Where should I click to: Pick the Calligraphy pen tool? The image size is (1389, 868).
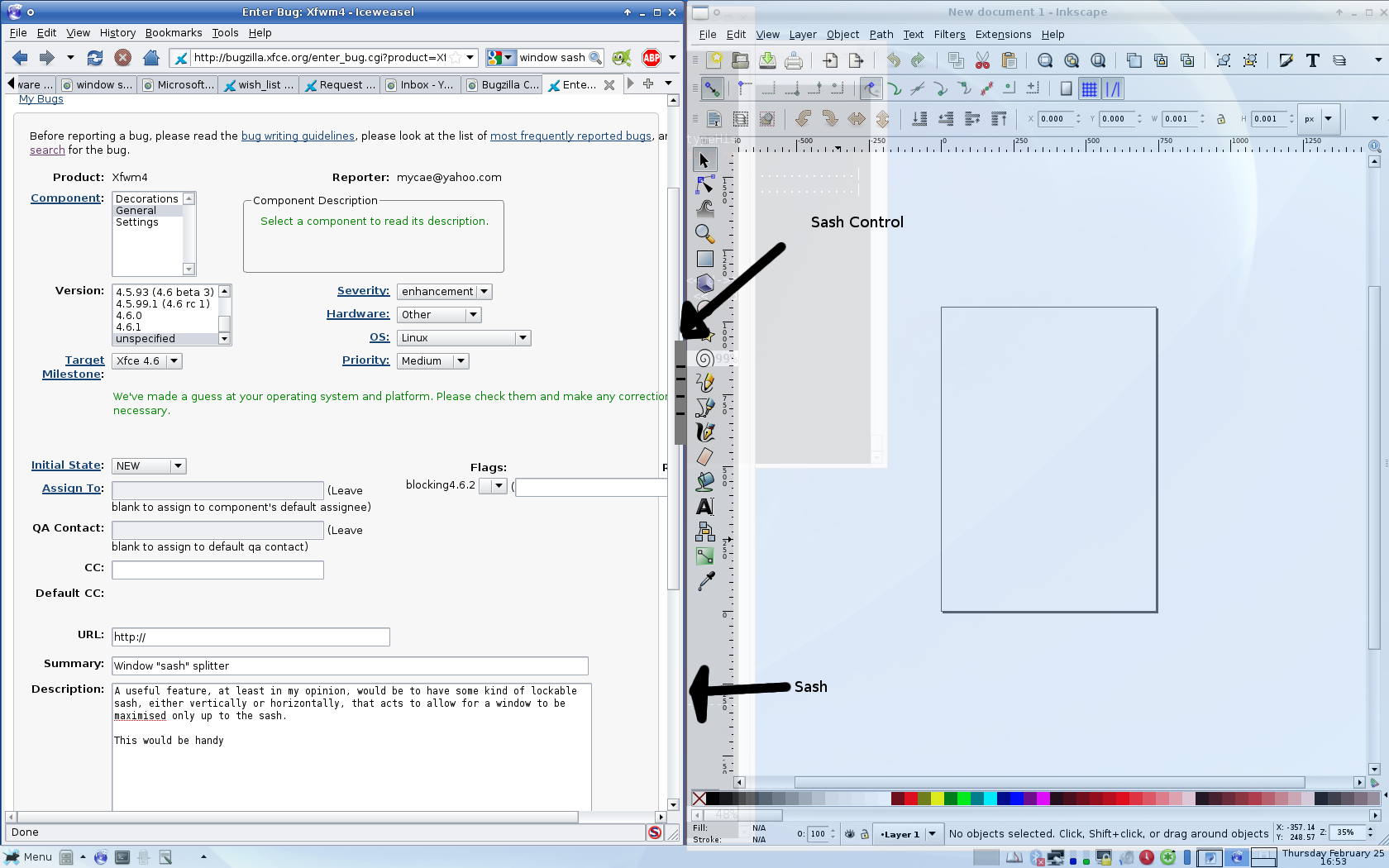point(704,432)
